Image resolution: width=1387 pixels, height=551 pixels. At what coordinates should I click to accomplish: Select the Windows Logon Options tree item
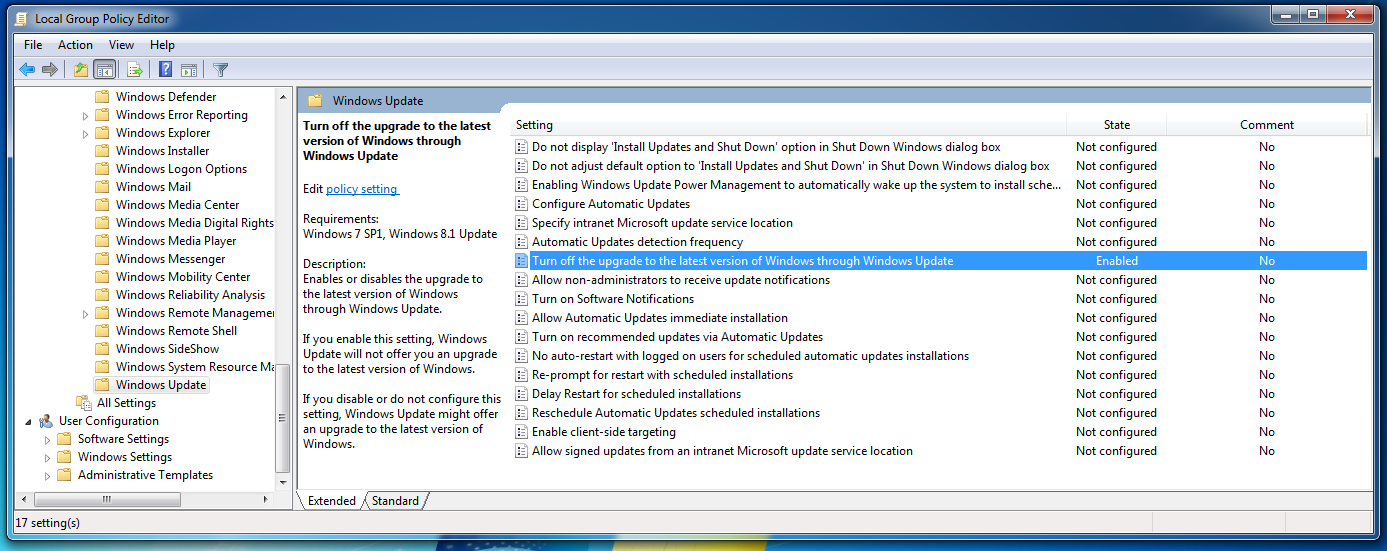[x=181, y=169]
